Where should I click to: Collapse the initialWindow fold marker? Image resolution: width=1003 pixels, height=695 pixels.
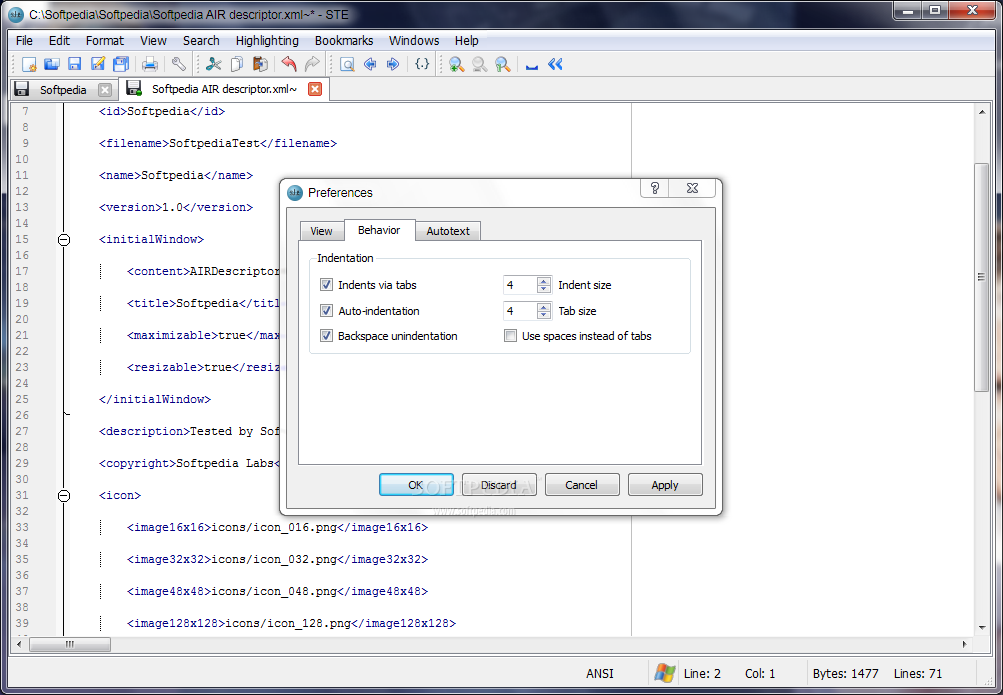click(64, 240)
